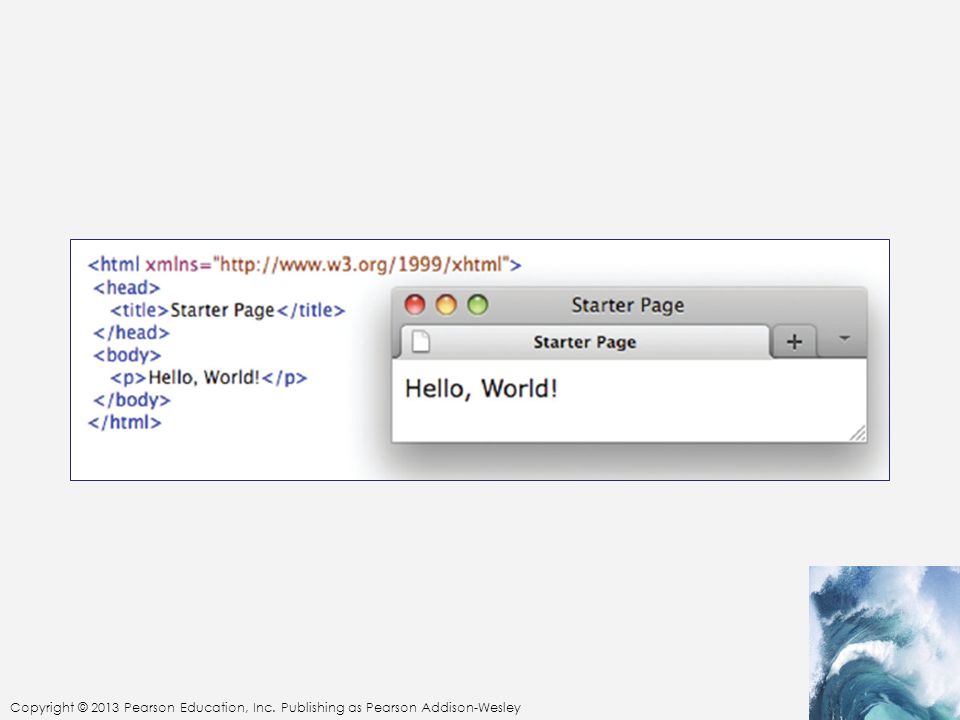Viewport: 960px width, 720px height.
Task: Click the yellow minimize window button
Action: point(446,304)
